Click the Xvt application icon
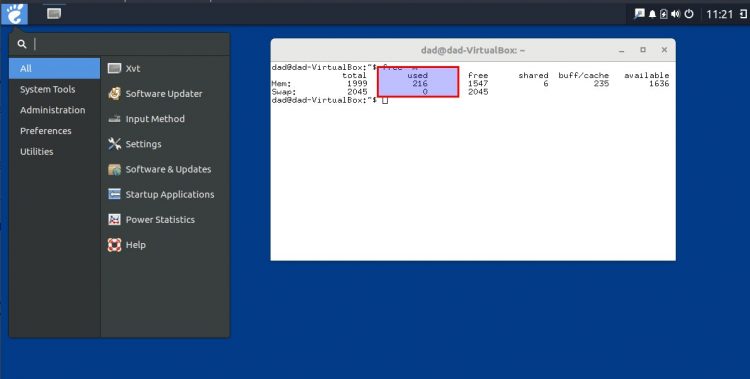750x379 pixels. point(114,68)
